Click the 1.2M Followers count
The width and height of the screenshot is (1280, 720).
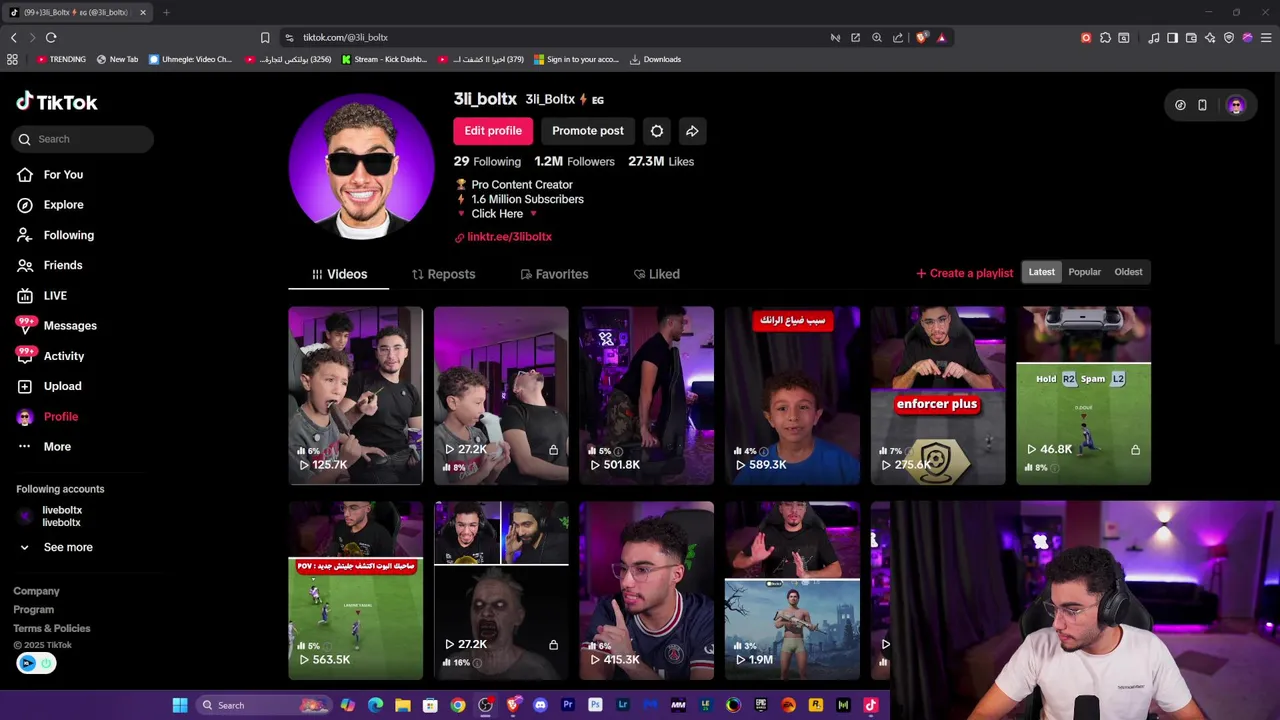tap(574, 161)
